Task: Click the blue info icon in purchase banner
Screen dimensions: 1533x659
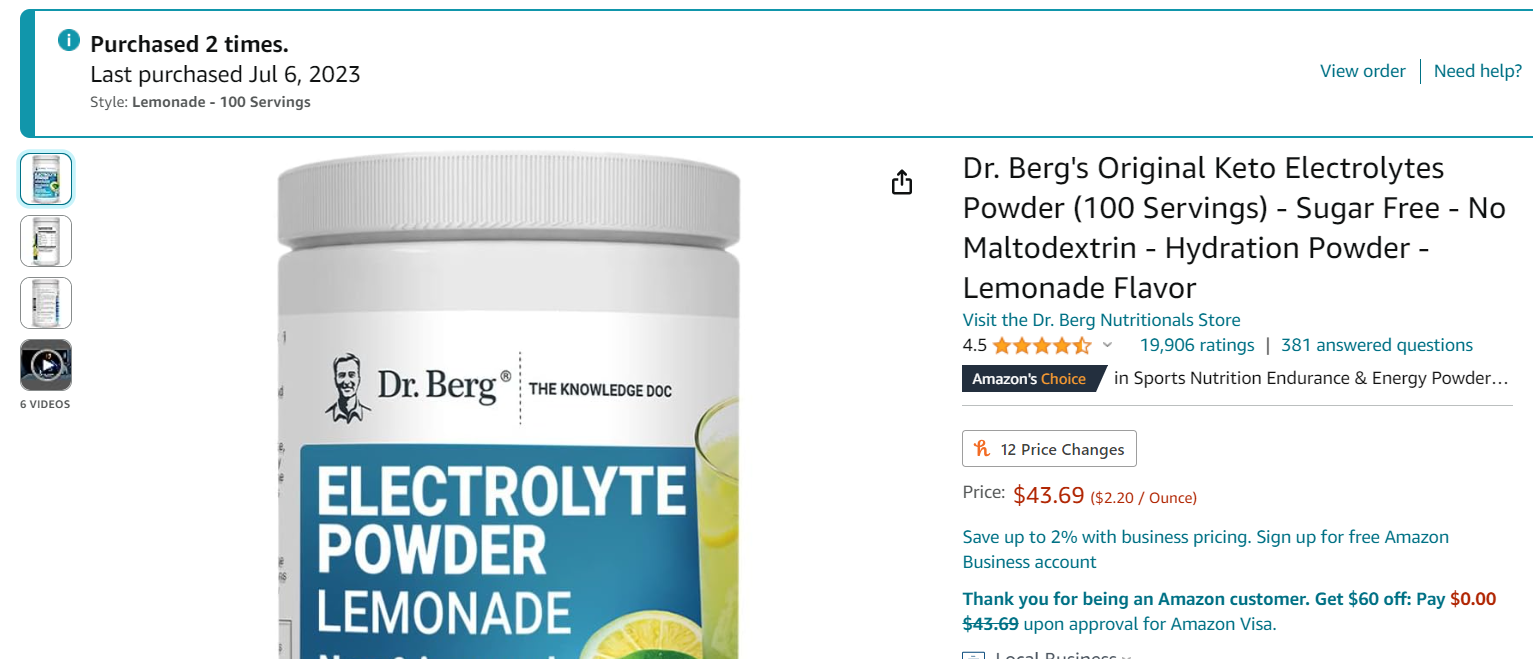Action: [x=68, y=40]
